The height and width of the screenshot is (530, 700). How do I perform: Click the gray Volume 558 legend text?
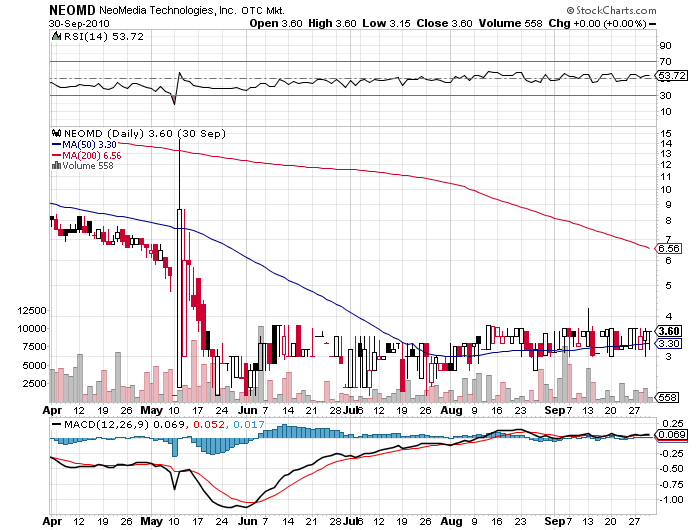(x=88, y=166)
